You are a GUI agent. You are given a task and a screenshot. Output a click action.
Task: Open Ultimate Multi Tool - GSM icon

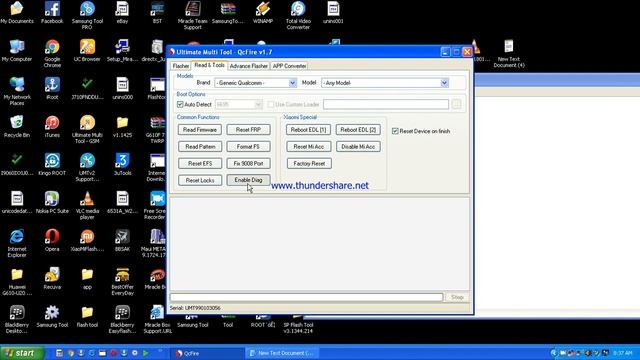click(87, 129)
